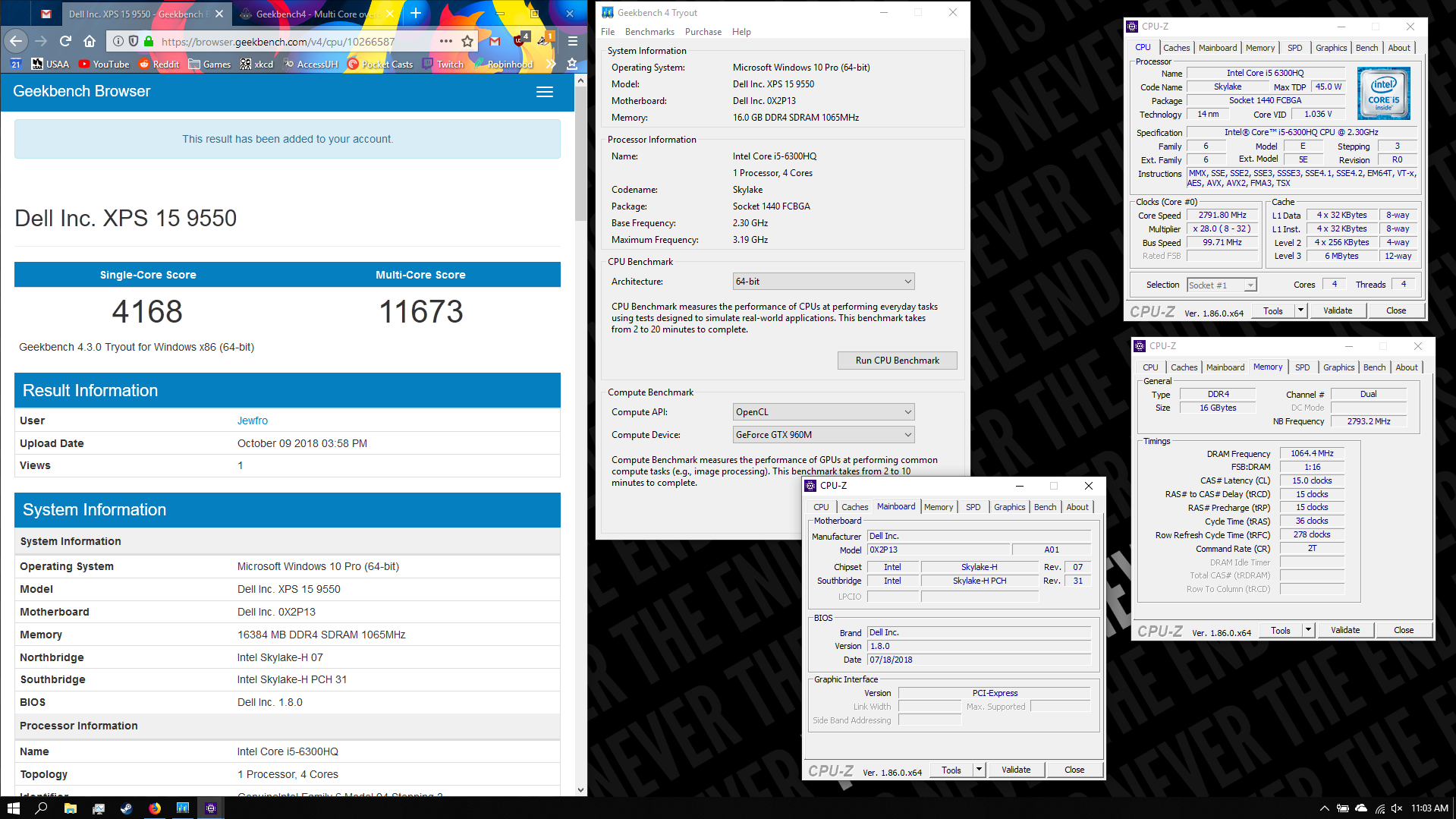Open the Firefox hamburger menu
1456x819 pixels.
pyautogui.click(x=573, y=41)
